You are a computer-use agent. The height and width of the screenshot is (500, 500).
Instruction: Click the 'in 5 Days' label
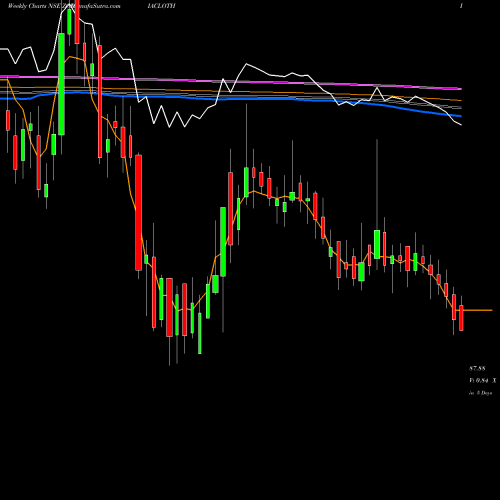(x=480, y=393)
